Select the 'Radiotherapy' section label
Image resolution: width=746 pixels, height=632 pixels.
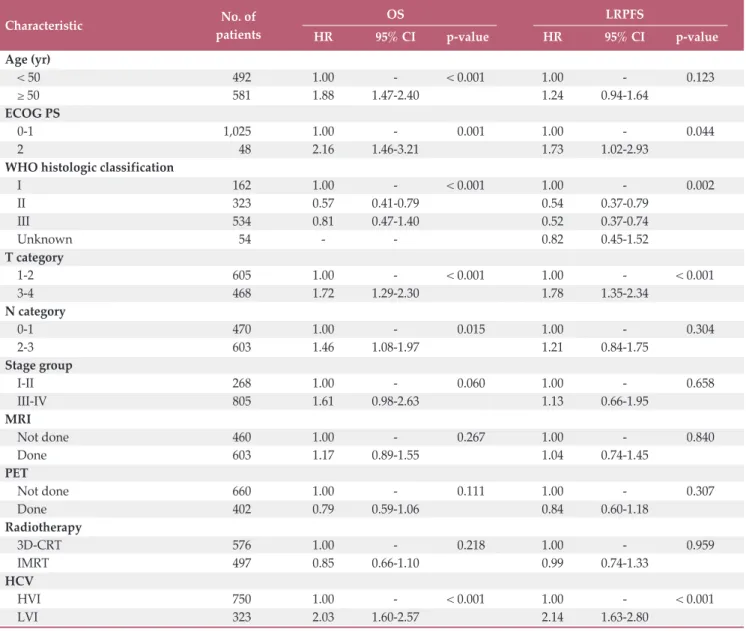43,527
